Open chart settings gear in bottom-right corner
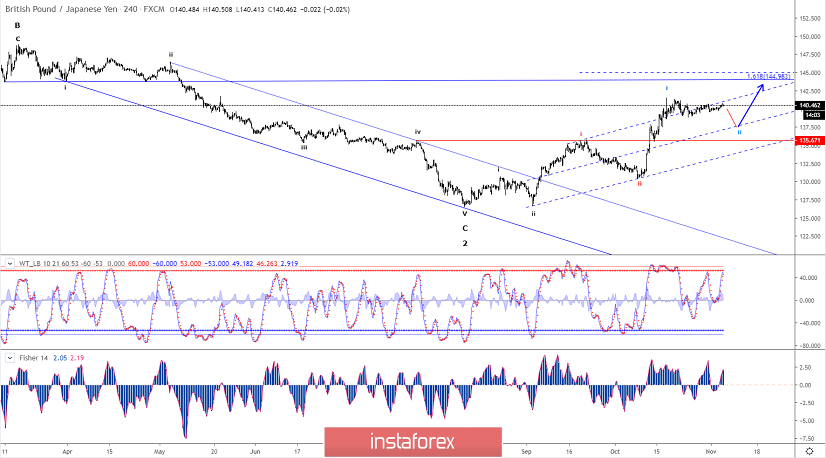826x458 pixels. 810,452
